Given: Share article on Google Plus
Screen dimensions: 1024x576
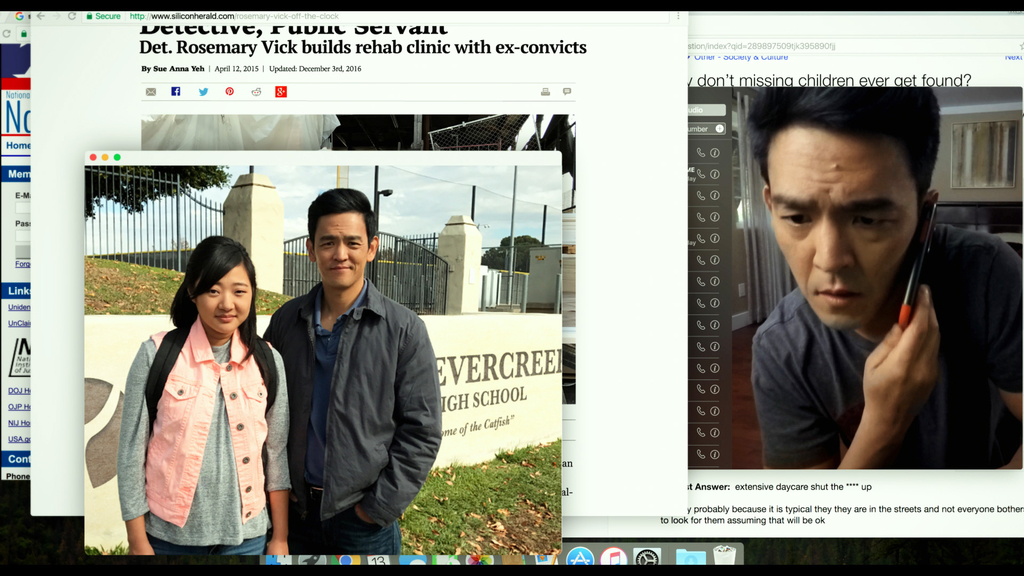Looking at the screenshot, I should click(281, 92).
